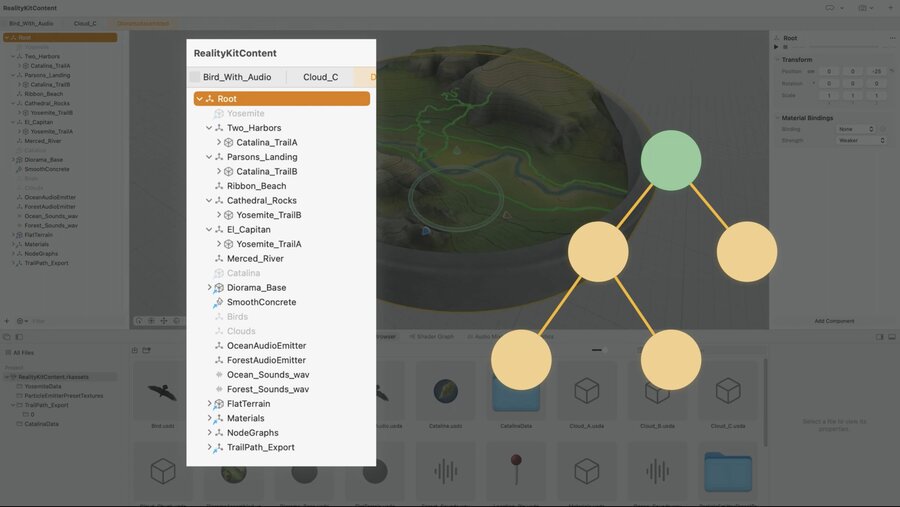Click the dimmed Catalina entity icon, enlarged panel
Viewport: 900px width, 507px height.
pos(219,273)
